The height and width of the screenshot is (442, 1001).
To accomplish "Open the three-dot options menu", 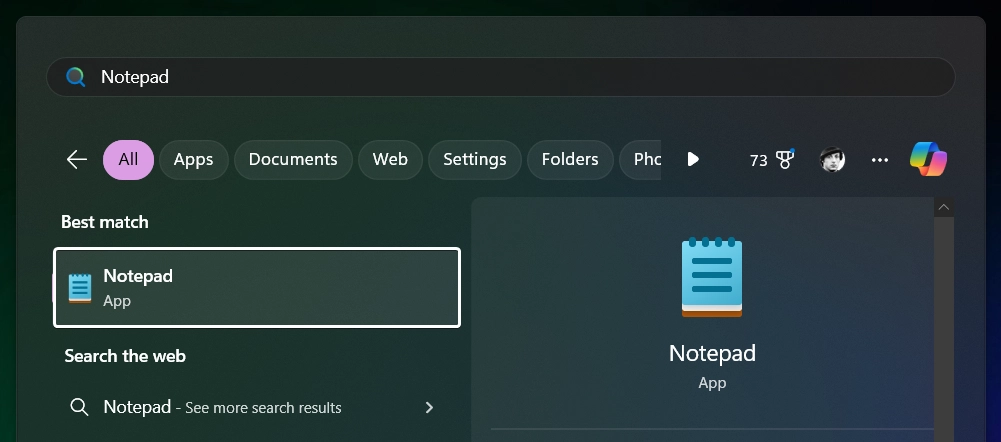I will [880, 160].
